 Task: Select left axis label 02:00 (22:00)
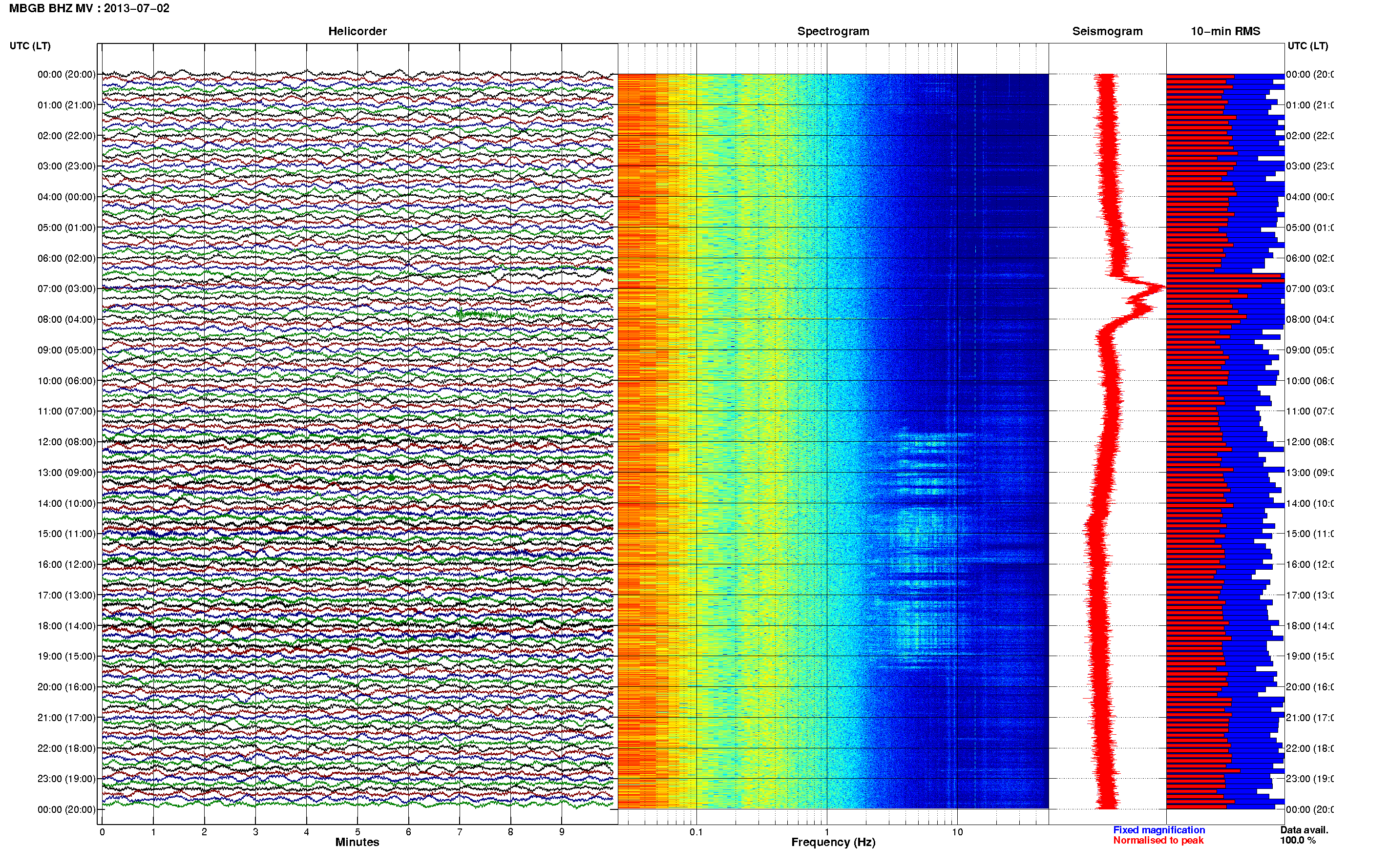click(x=66, y=136)
